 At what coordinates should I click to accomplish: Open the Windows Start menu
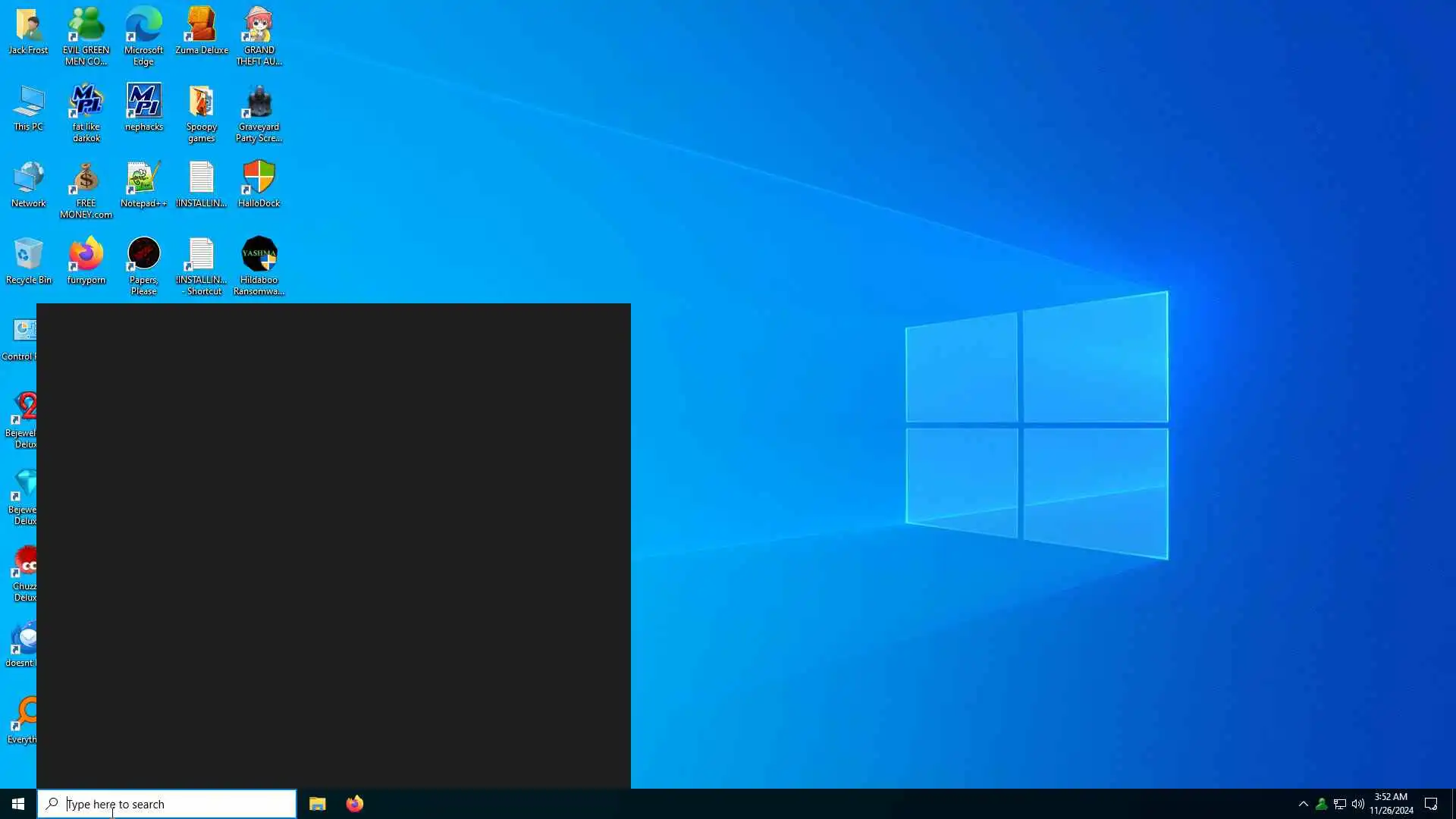pyautogui.click(x=18, y=804)
